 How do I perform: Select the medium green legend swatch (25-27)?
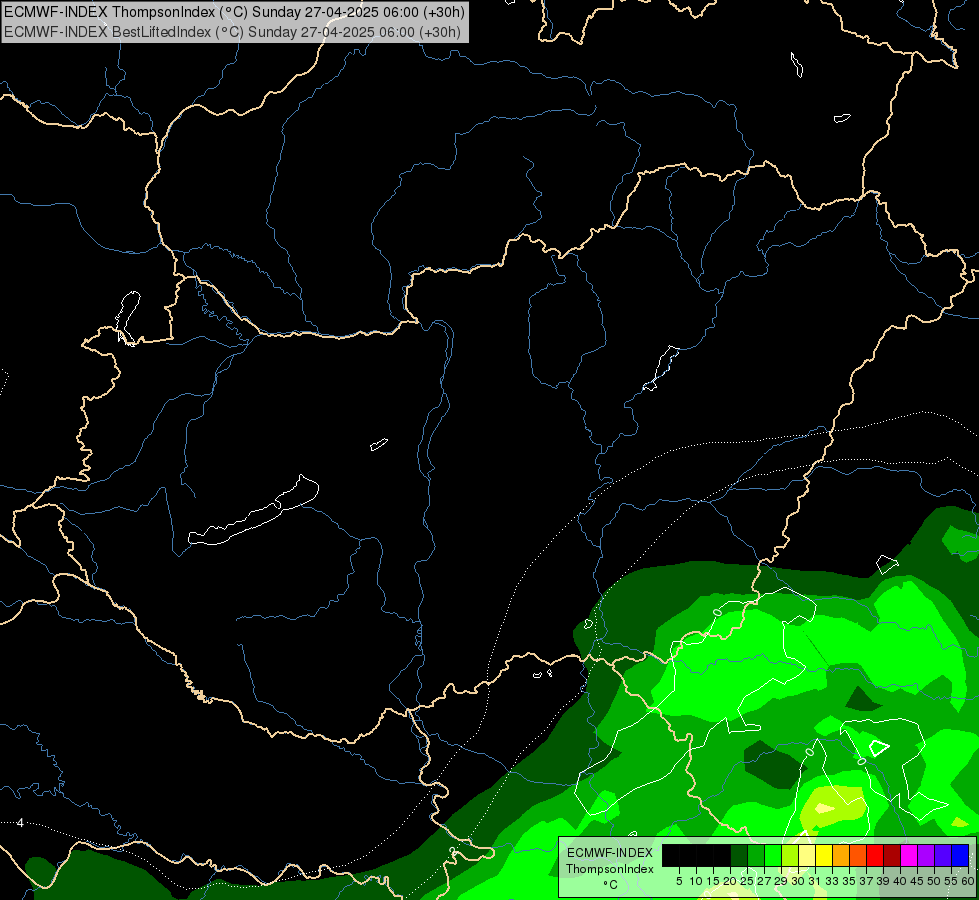(756, 856)
